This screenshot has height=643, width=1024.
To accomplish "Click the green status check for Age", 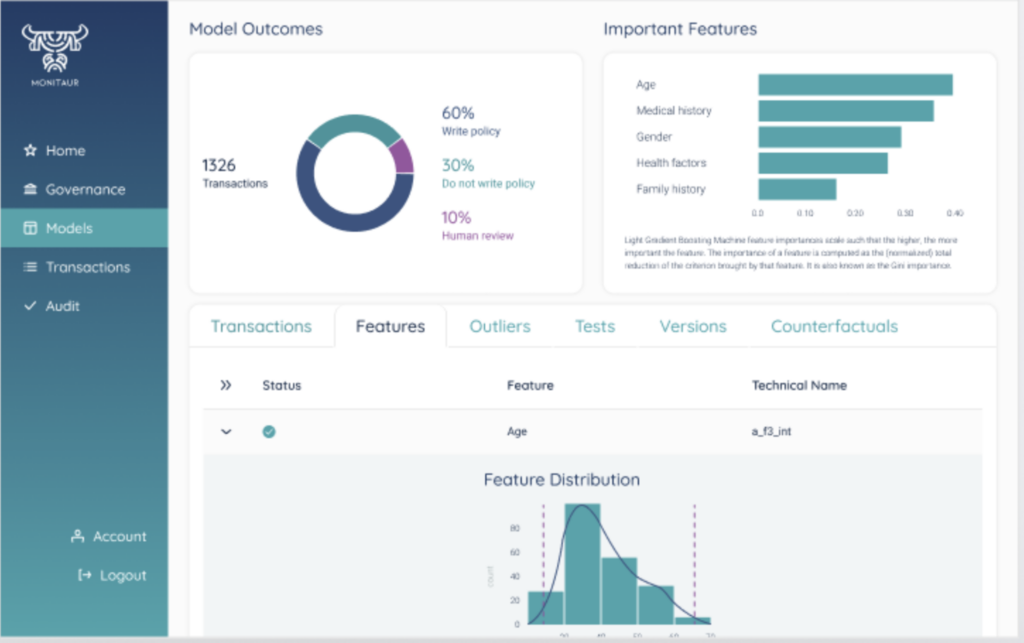I will point(268,431).
